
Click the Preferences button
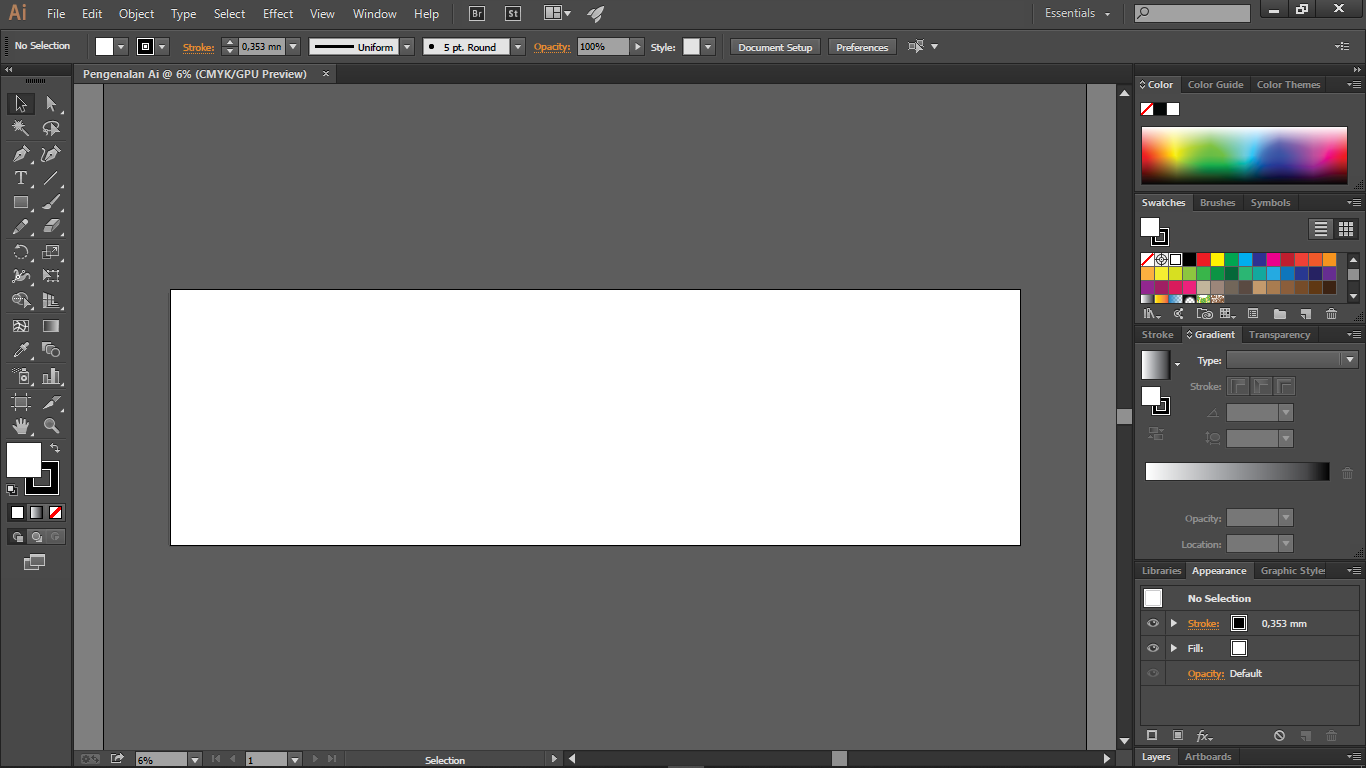click(x=862, y=47)
